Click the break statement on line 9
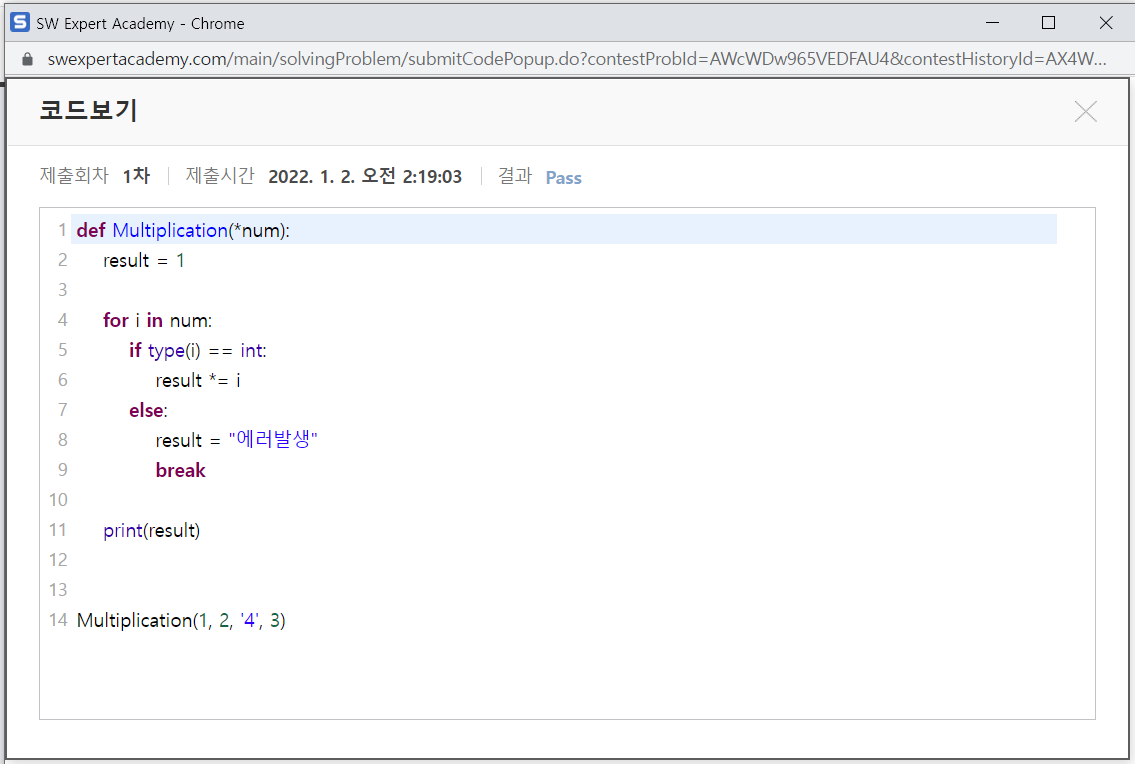This screenshot has height=764, width=1135. (180, 470)
